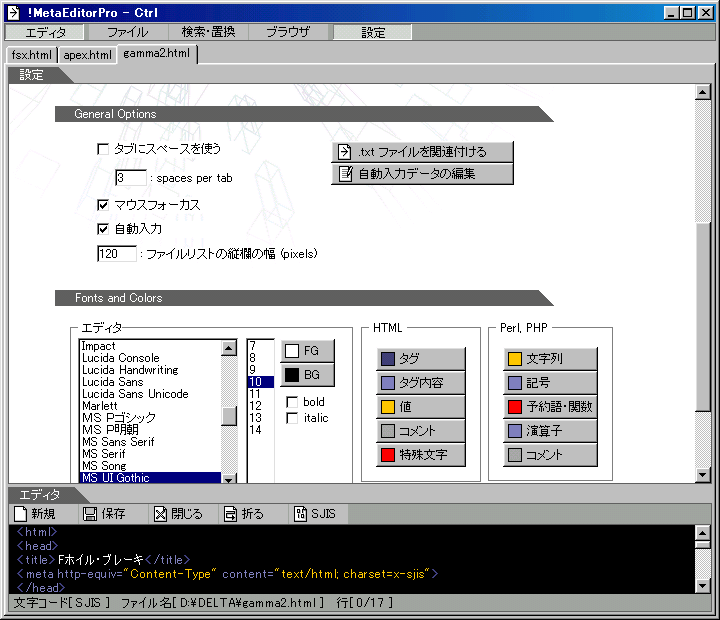Screen dimensions: 720x620
Task: Open the 検索・置換 menu
Action: pos(208,32)
